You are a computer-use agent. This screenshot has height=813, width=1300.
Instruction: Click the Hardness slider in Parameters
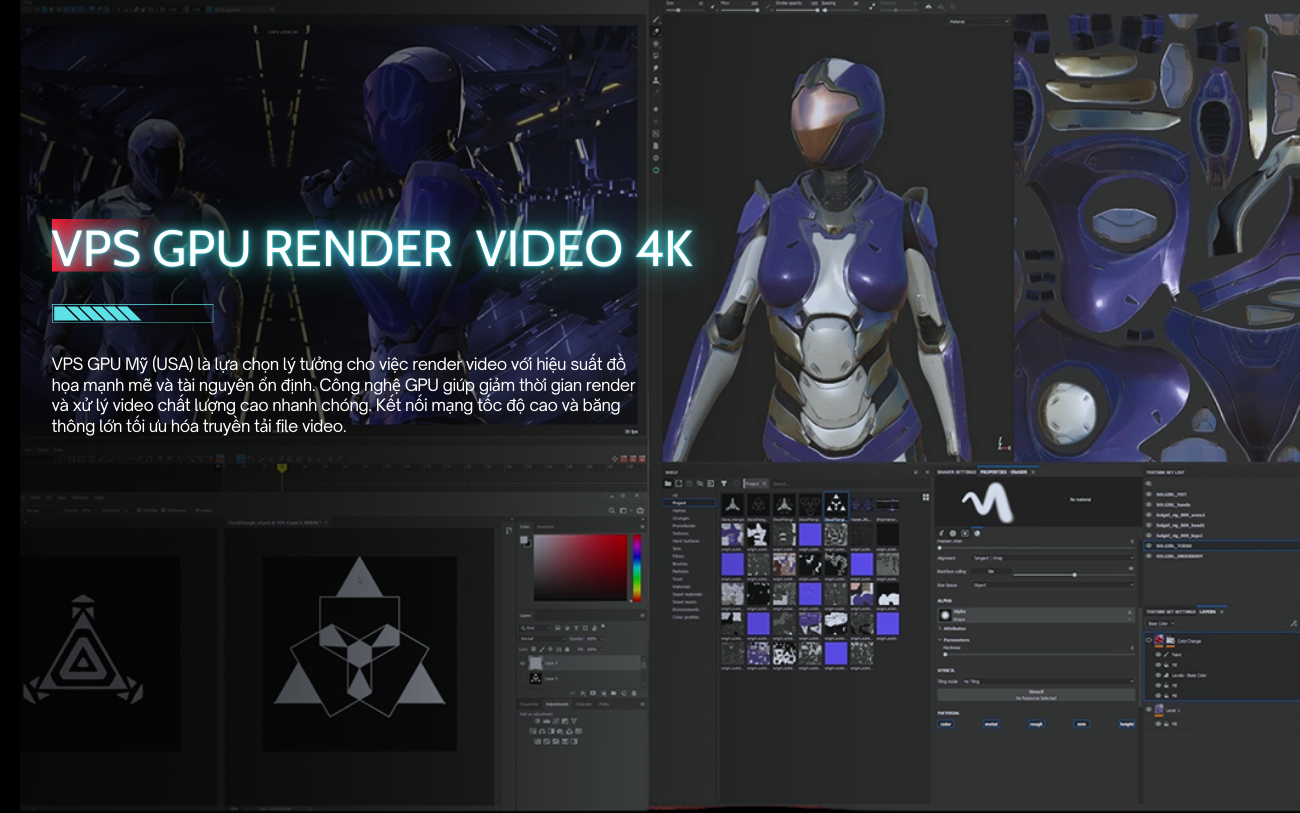(1038, 655)
